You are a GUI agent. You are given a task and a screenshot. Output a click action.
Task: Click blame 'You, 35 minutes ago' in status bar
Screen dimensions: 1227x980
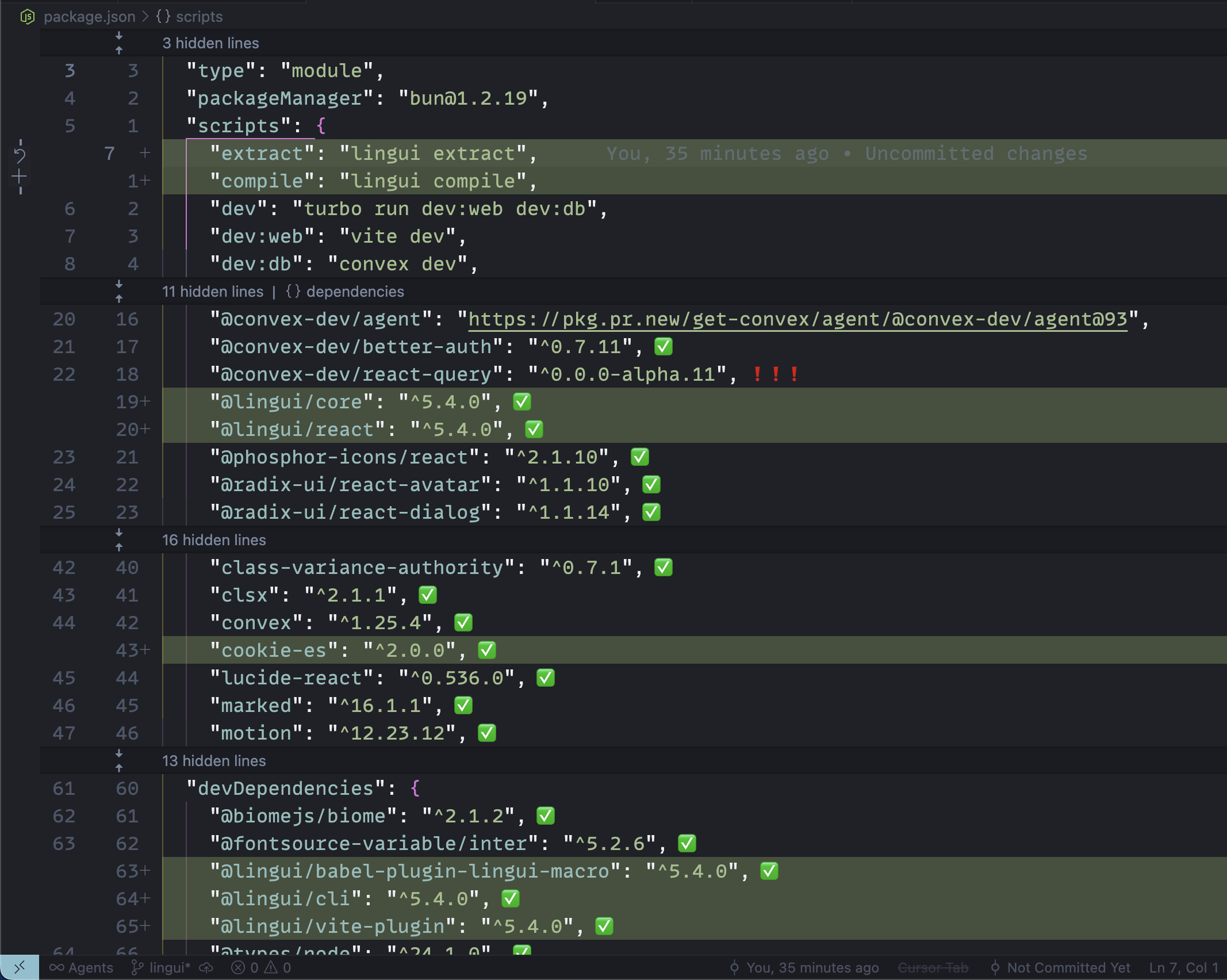pos(804,968)
